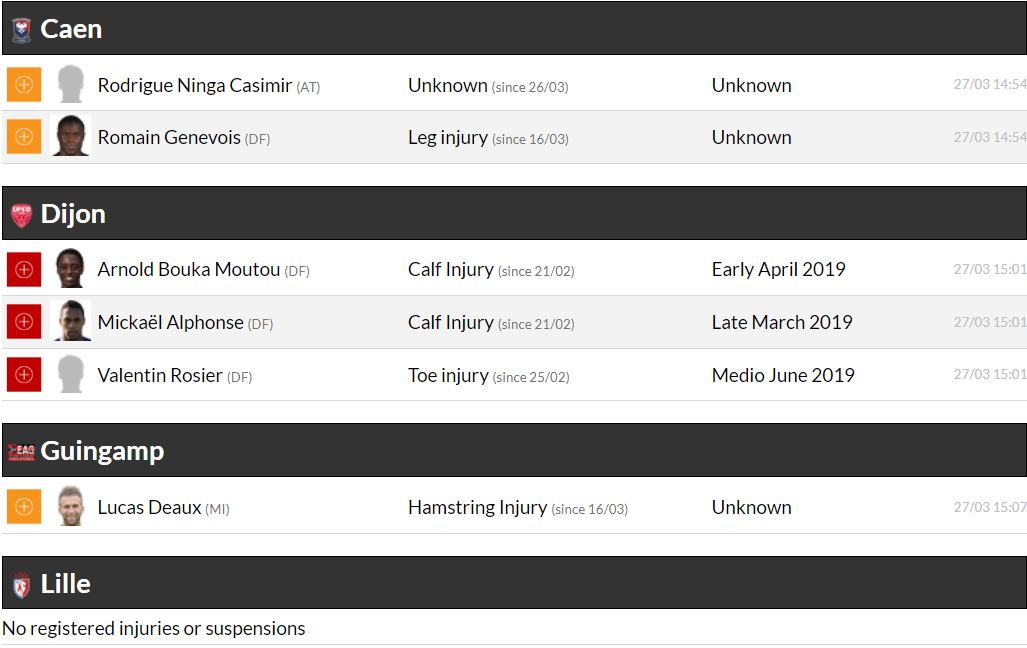
Task: Select the Caen team header
Action: pyautogui.click(x=71, y=29)
